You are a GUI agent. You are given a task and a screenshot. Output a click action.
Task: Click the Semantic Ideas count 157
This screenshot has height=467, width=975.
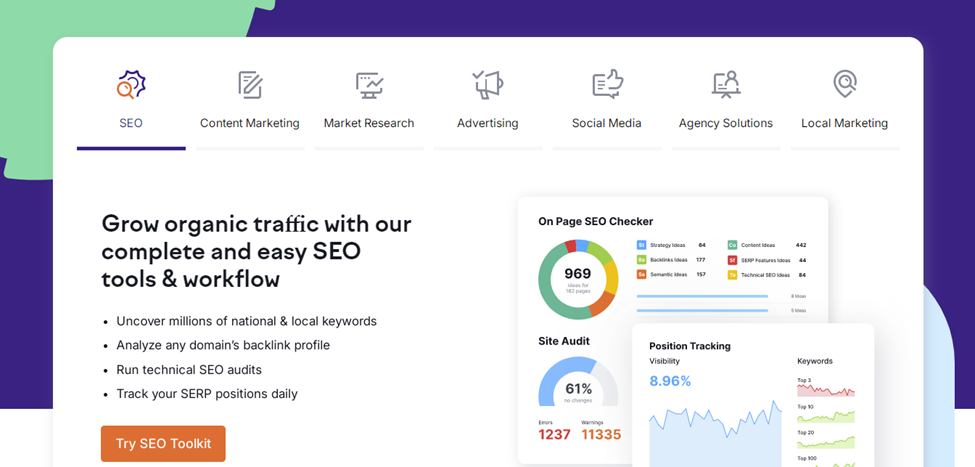click(x=701, y=274)
